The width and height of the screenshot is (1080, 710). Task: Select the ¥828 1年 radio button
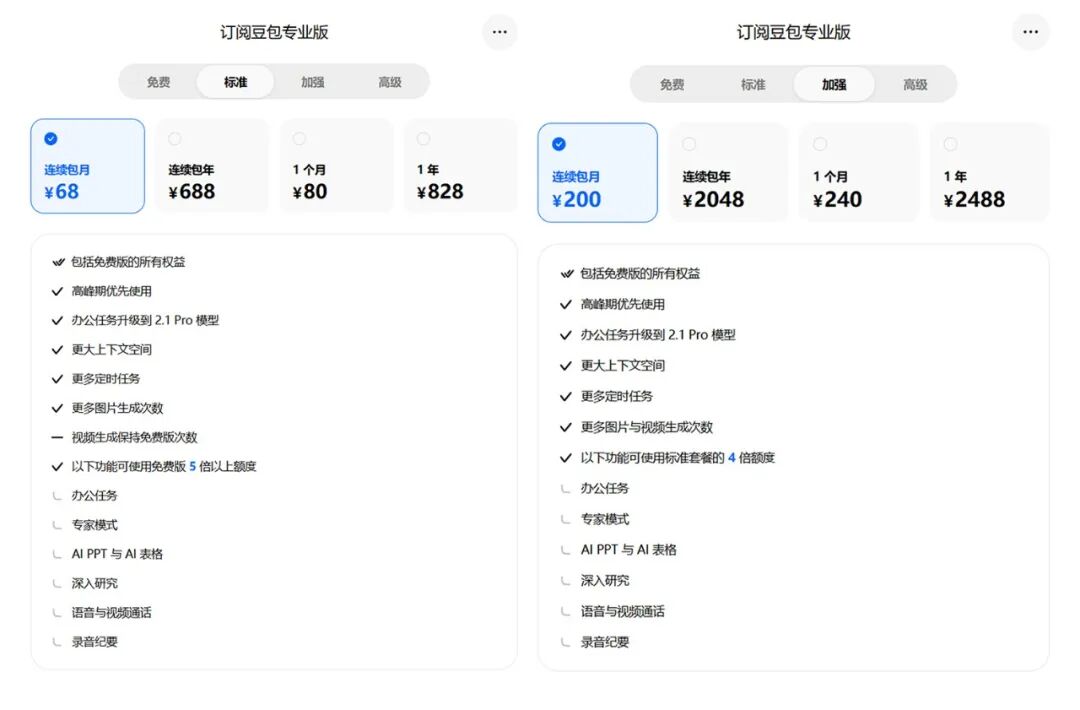(x=423, y=139)
